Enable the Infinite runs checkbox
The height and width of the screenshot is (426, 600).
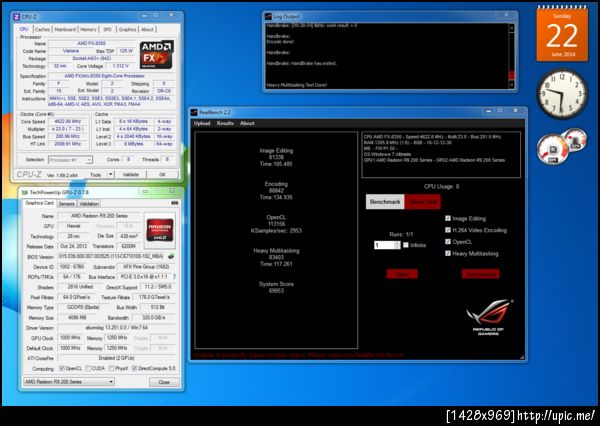(x=406, y=245)
